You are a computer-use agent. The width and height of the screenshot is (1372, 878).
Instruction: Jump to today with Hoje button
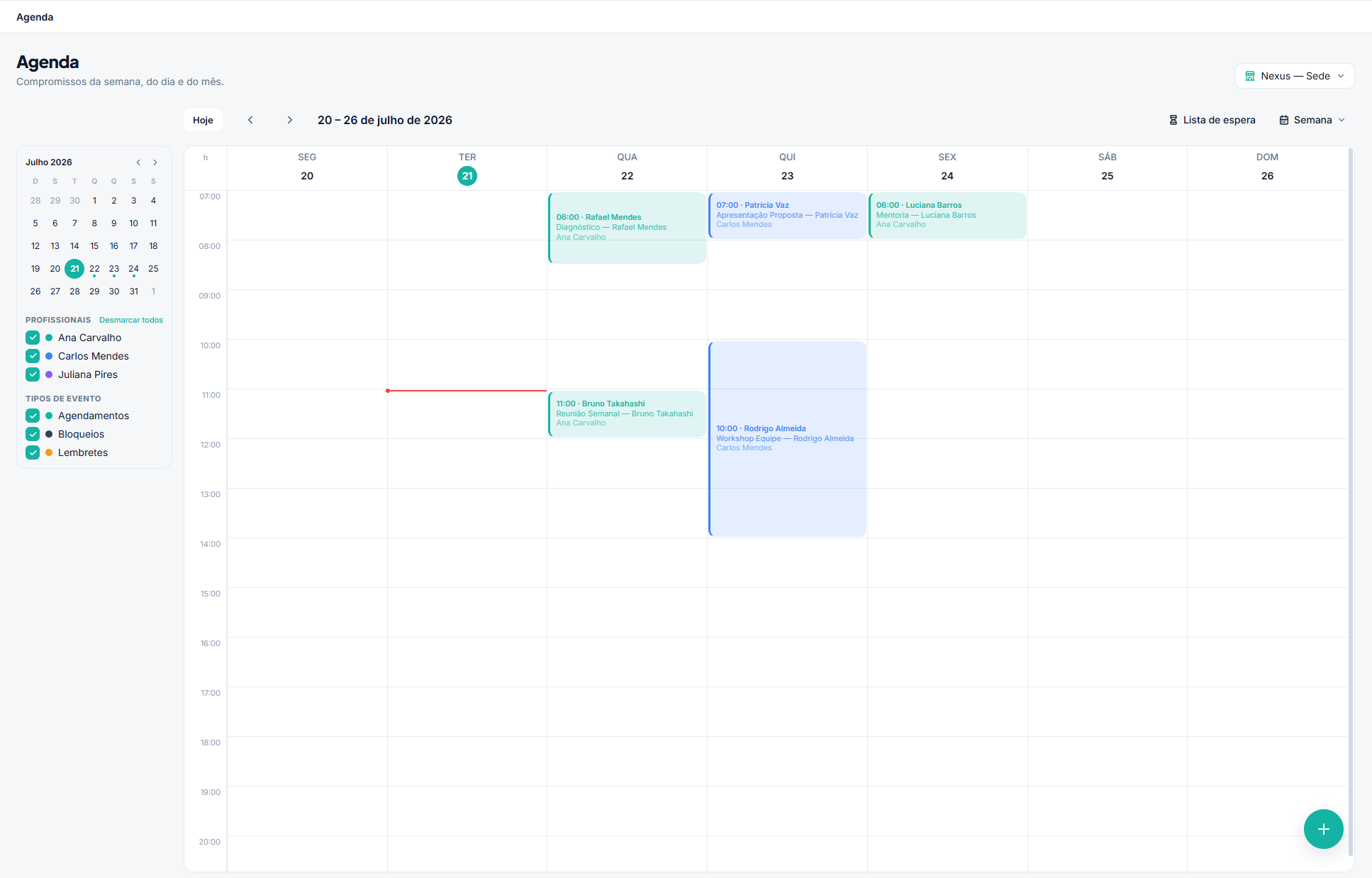(x=203, y=120)
